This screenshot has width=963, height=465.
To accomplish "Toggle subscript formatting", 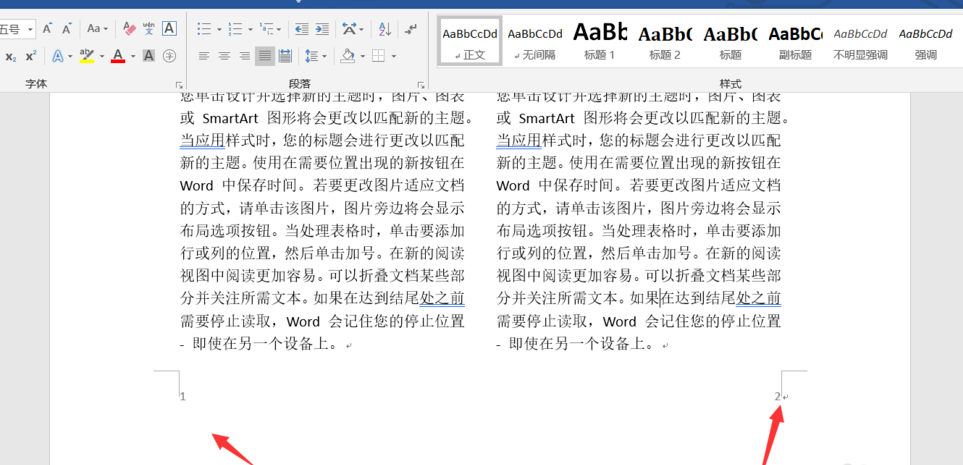I will [x=11, y=57].
